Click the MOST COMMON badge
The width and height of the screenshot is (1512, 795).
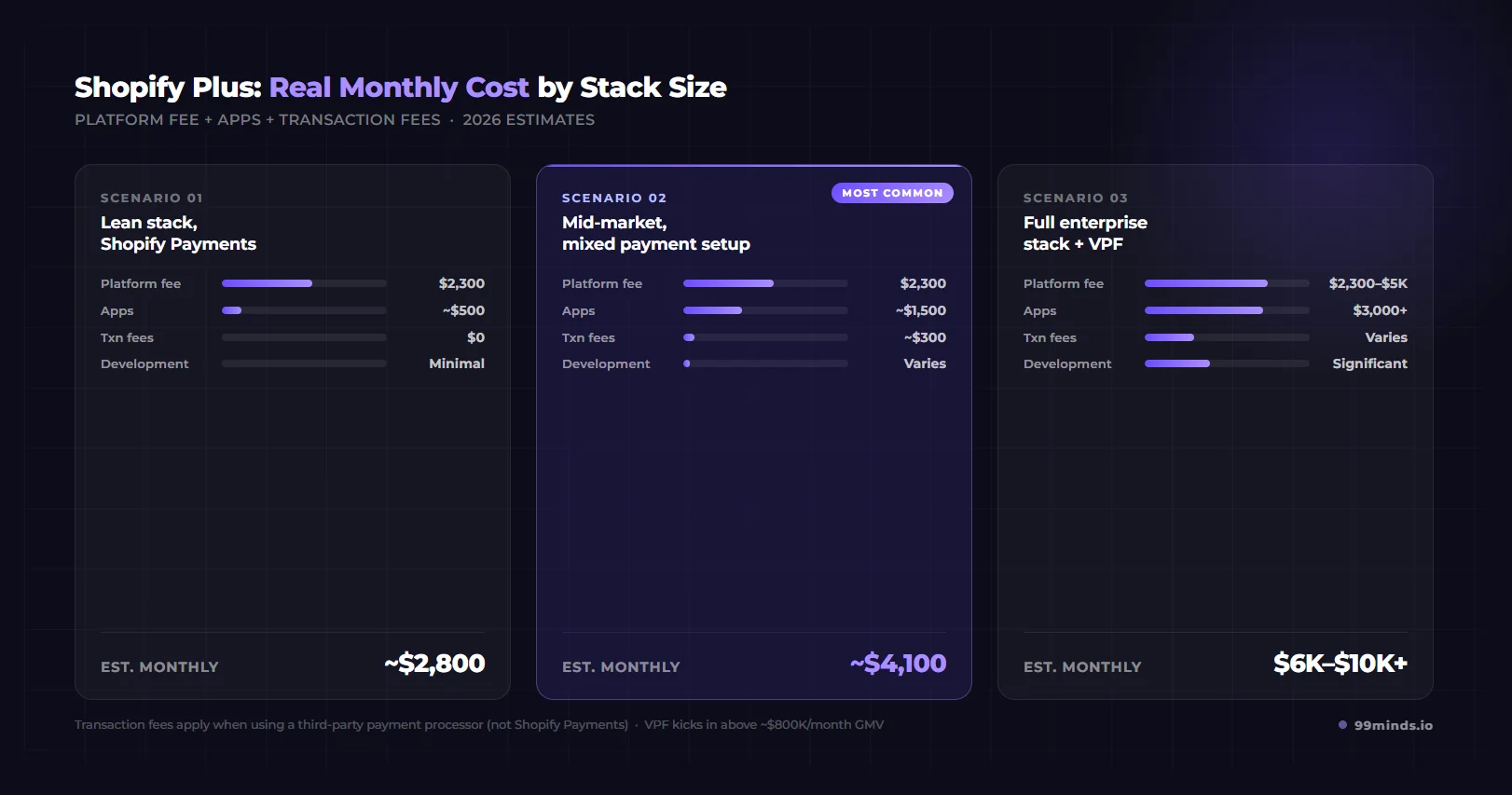click(x=892, y=193)
